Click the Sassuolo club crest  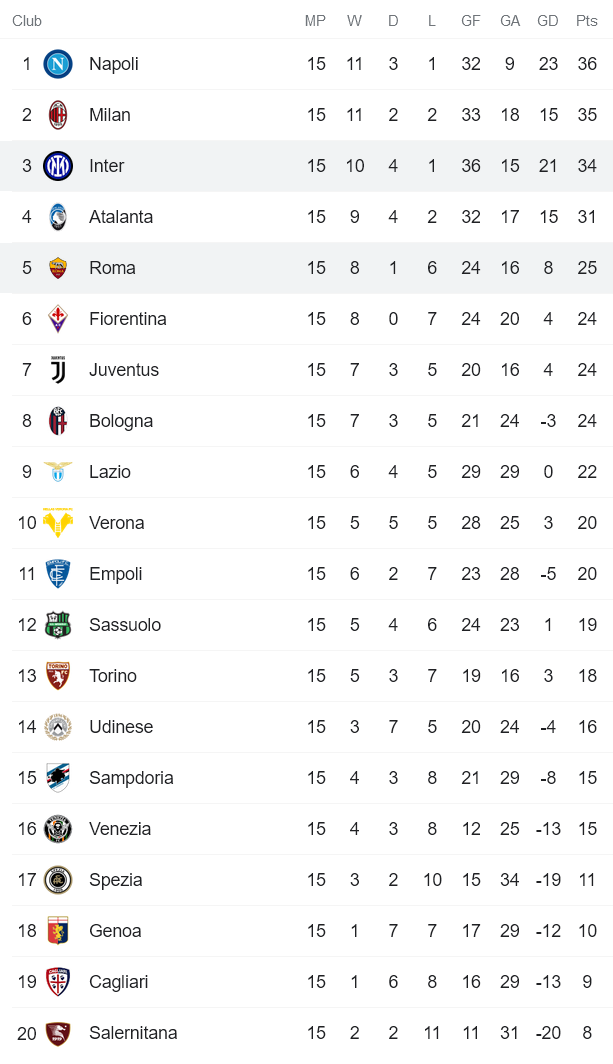tap(58, 625)
